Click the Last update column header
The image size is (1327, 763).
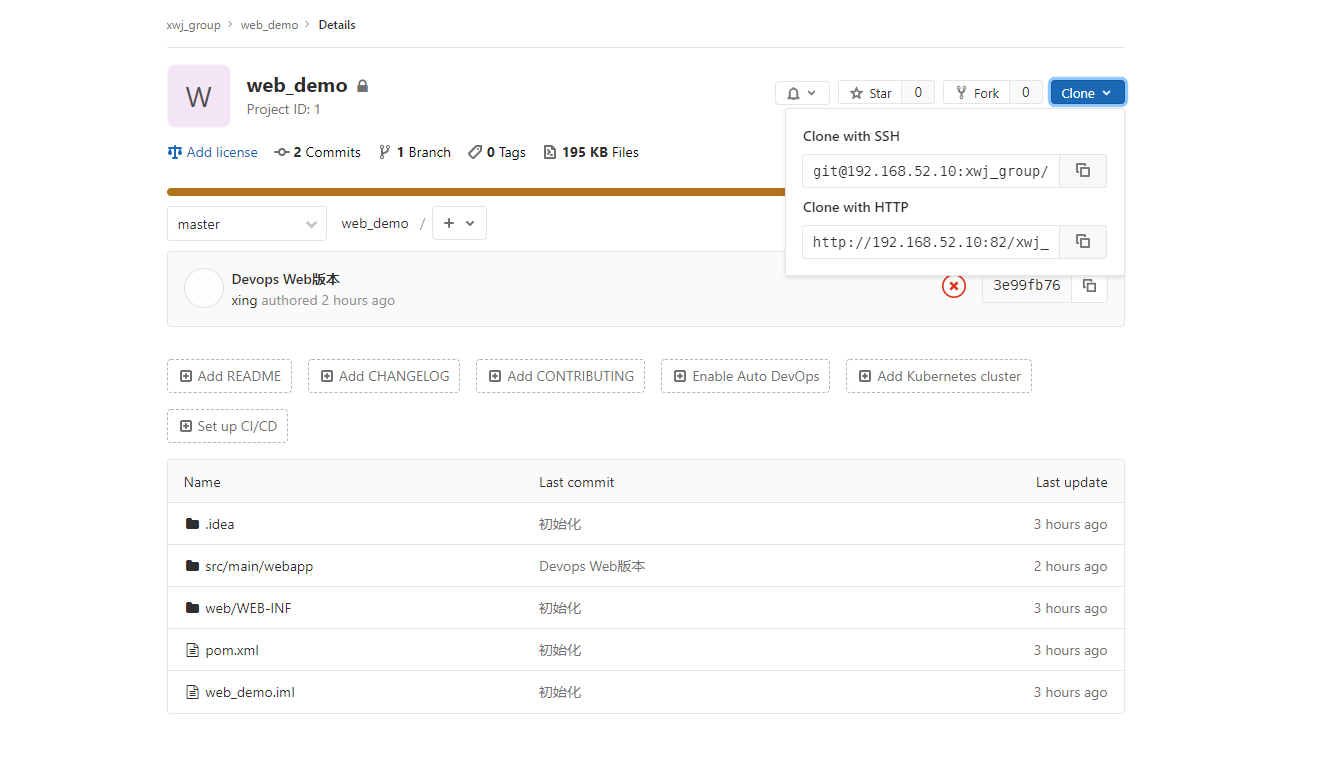(x=1072, y=482)
